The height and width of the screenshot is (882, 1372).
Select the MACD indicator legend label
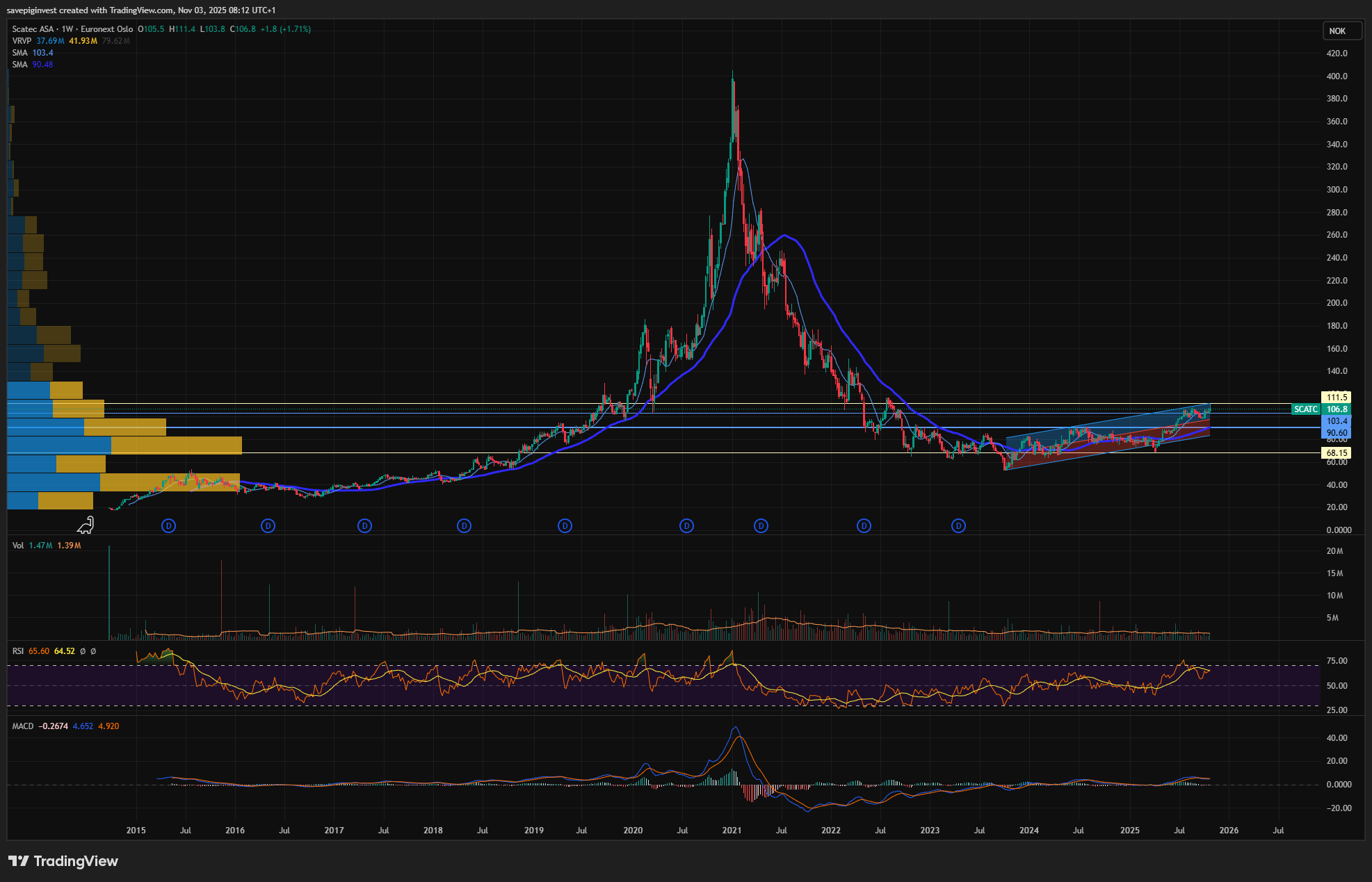[23, 726]
